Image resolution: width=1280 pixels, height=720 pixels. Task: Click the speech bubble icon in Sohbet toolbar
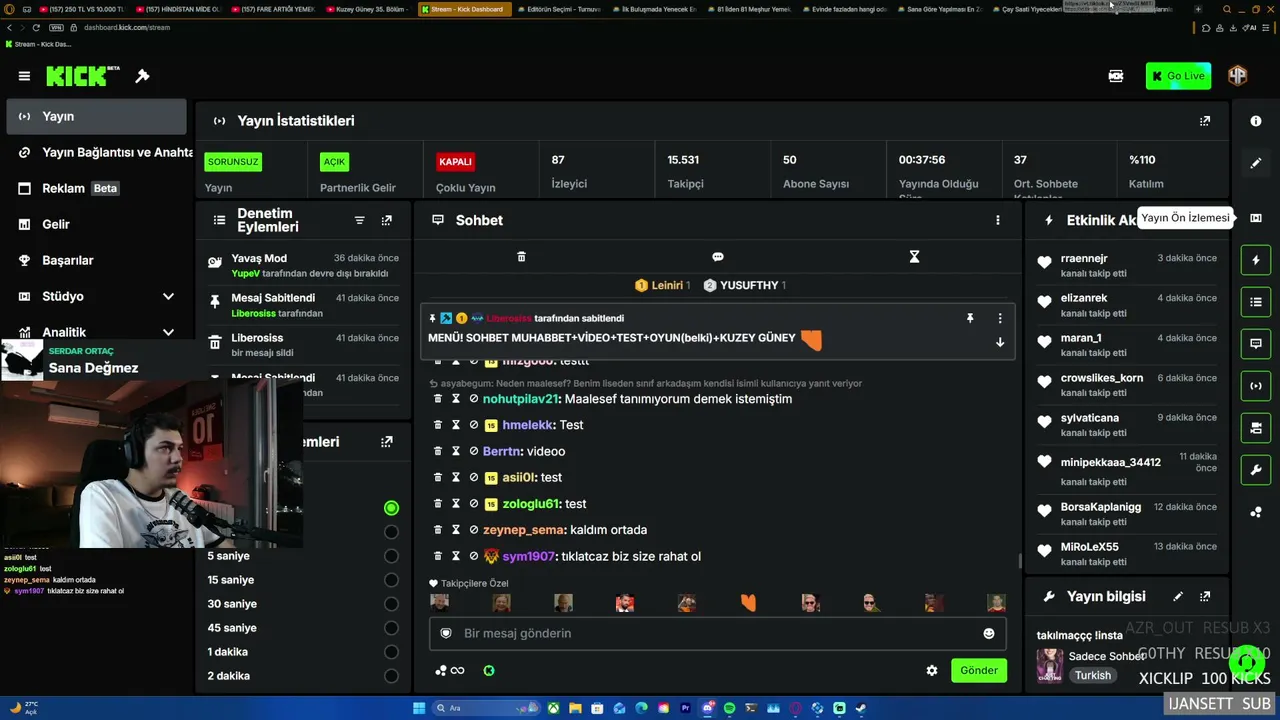[x=718, y=257]
